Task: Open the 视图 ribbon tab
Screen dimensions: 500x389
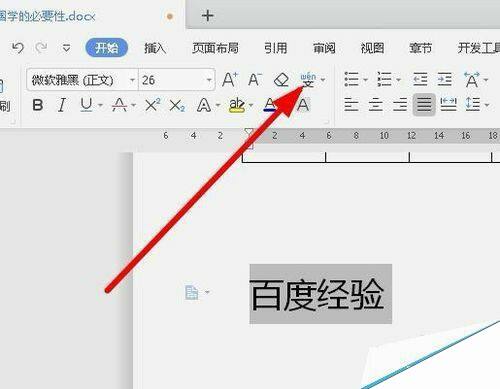Action: [x=372, y=48]
